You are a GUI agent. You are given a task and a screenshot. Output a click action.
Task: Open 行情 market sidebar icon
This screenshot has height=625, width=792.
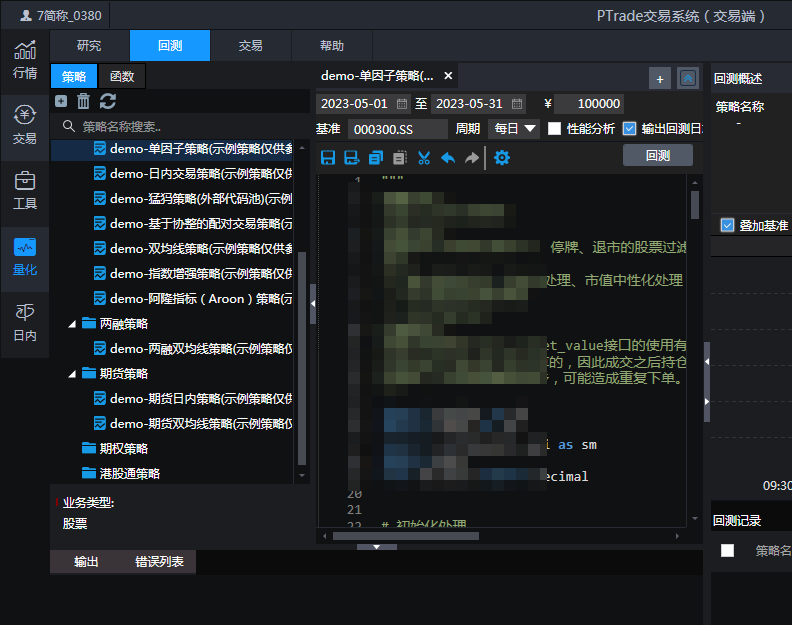(x=25, y=60)
